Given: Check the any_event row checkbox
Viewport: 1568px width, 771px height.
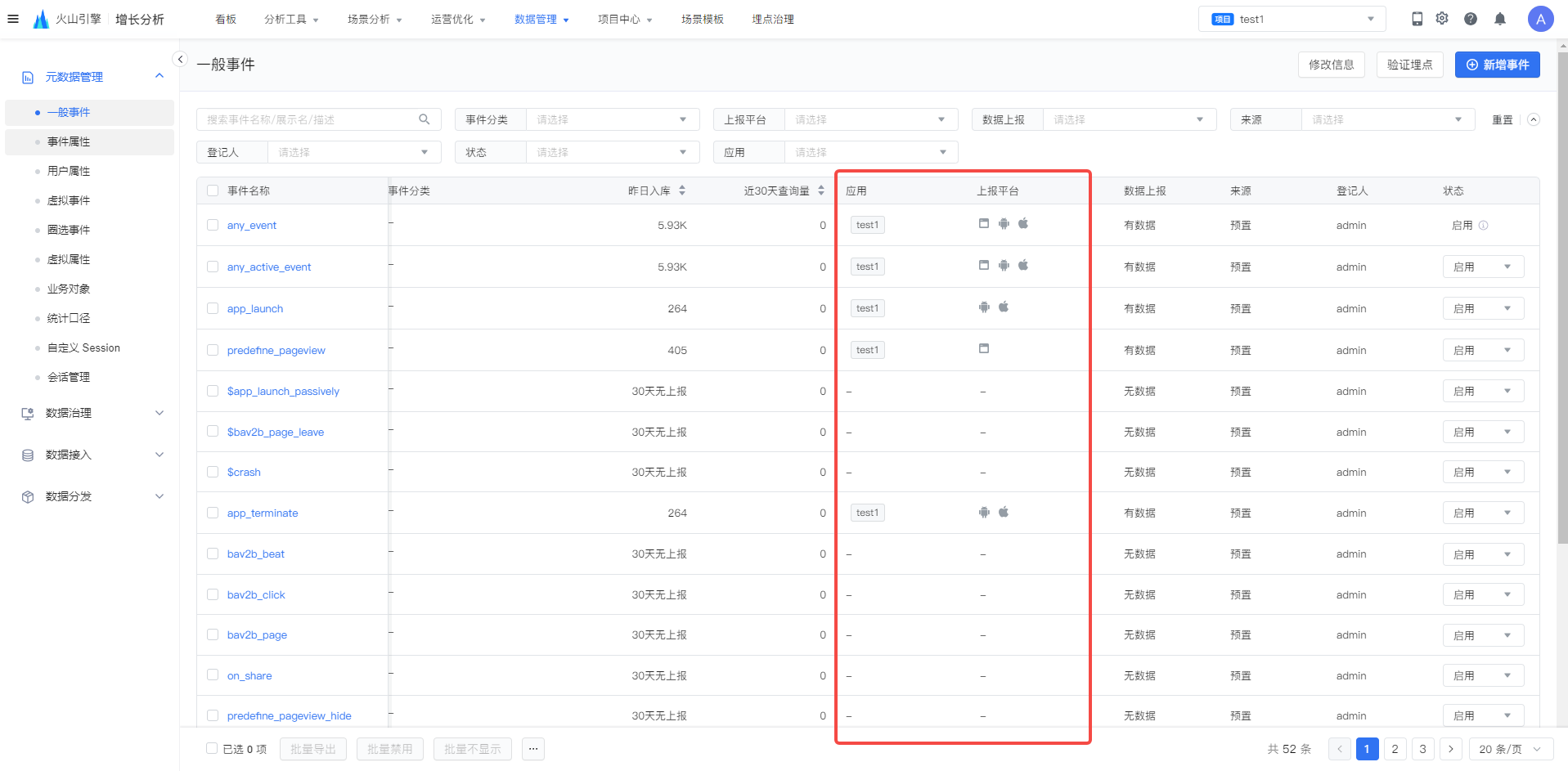Looking at the screenshot, I should (213, 225).
